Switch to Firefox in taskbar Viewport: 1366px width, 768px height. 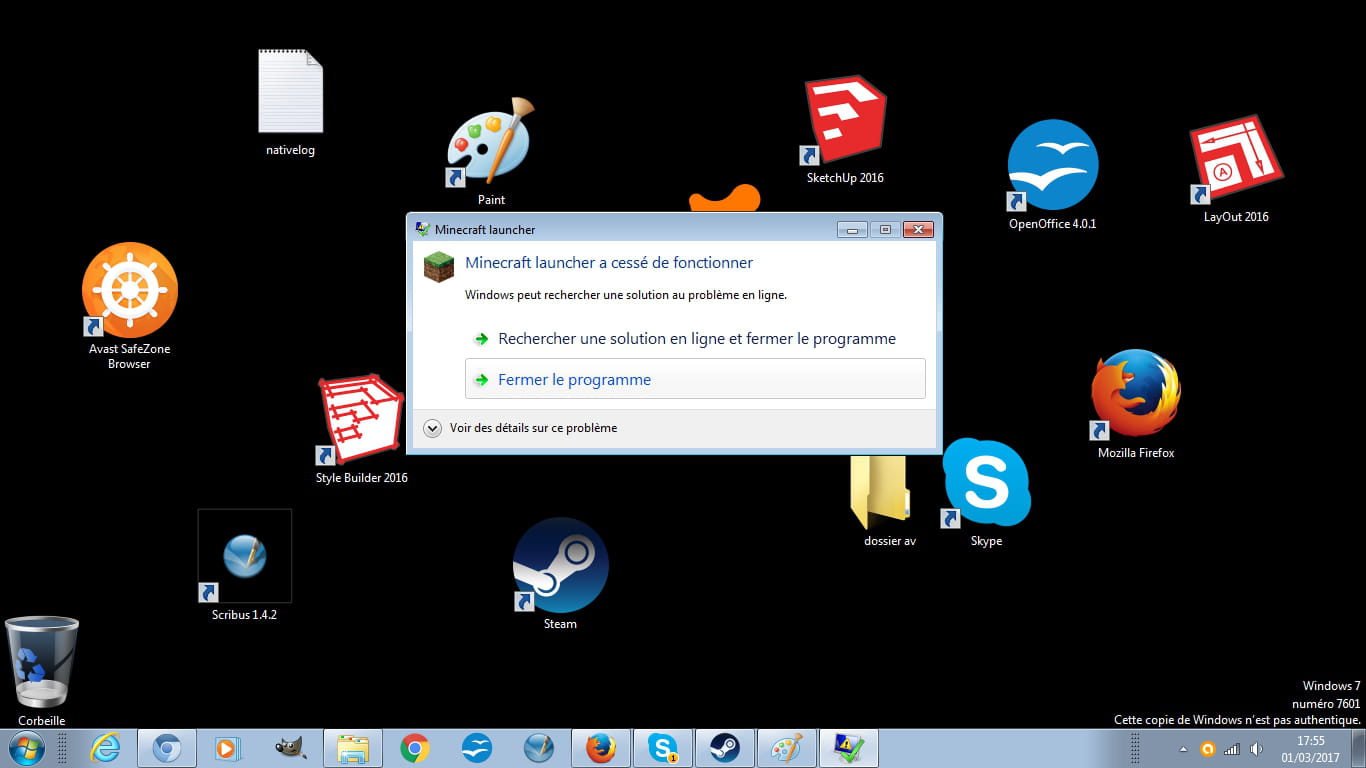click(600, 748)
